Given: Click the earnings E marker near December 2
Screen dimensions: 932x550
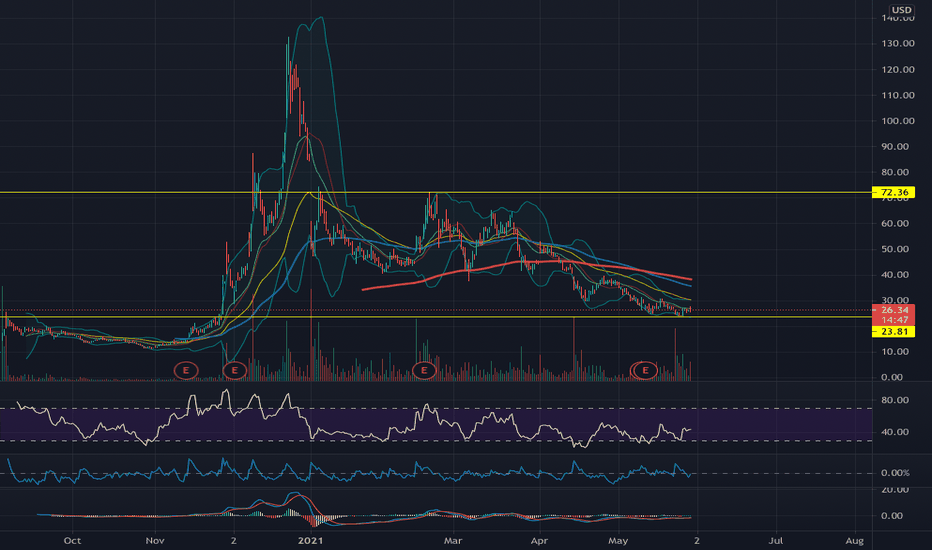Looking at the screenshot, I should point(235,370).
